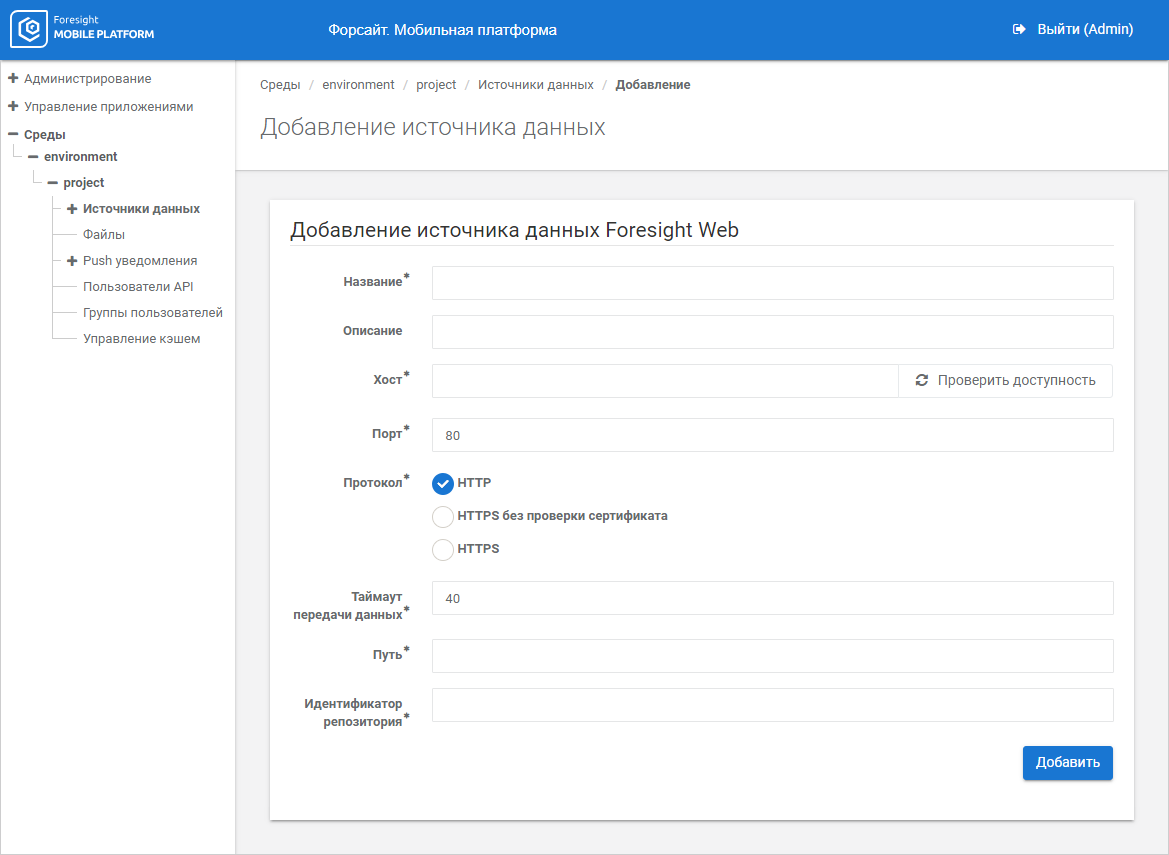Image resolution: width=1169 pixels, height=855 pixels.
Task: Focus the Порт field with value 80
Action: (772, 435)
